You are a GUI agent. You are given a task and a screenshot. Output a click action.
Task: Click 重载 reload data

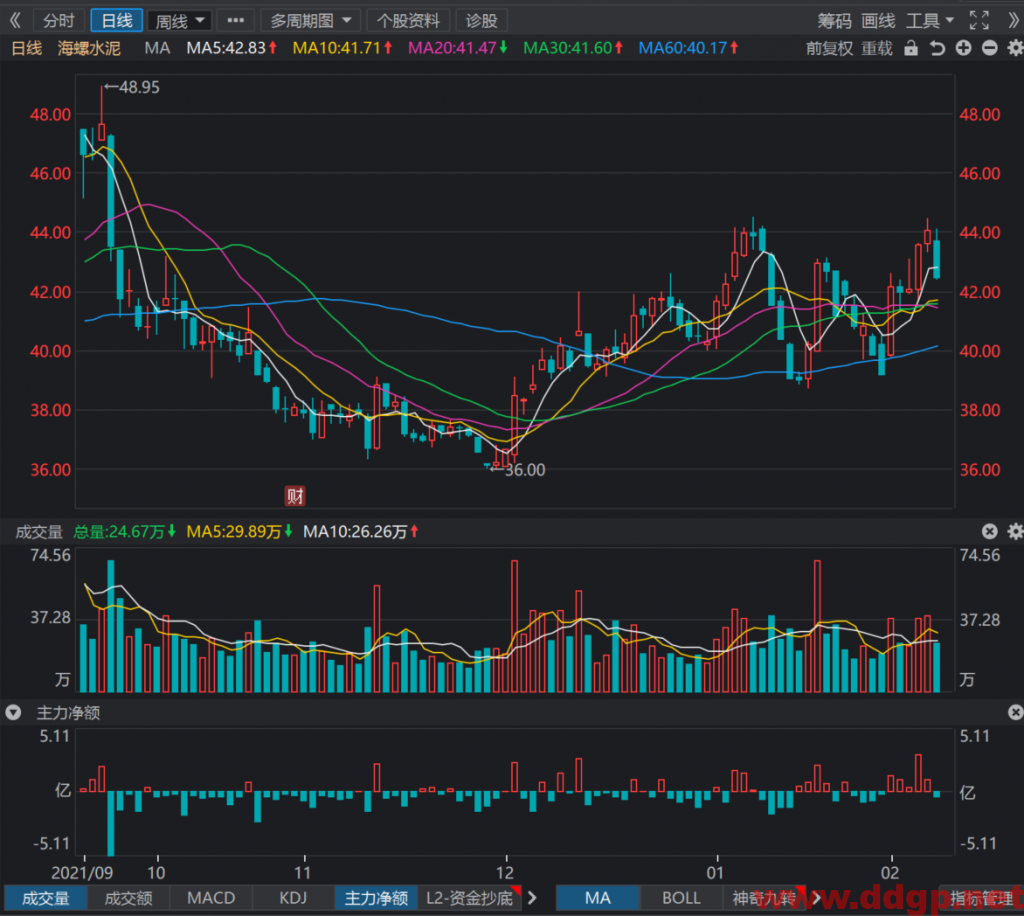pos(876,48)
